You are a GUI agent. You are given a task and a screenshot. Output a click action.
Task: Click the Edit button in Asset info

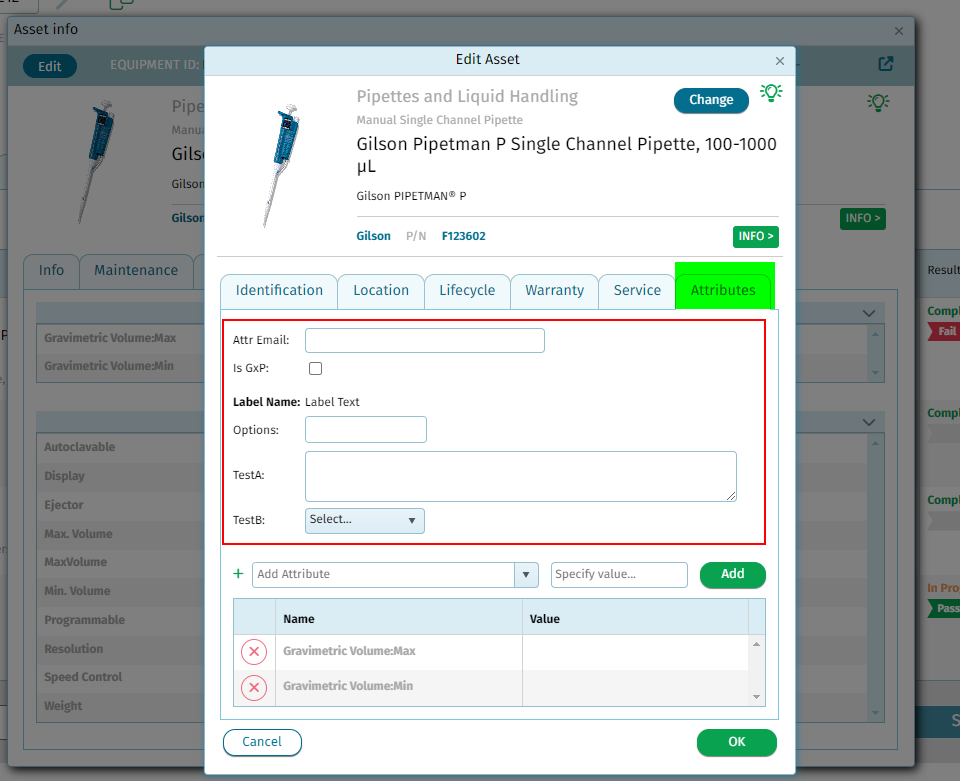click(x=50, y=67)
